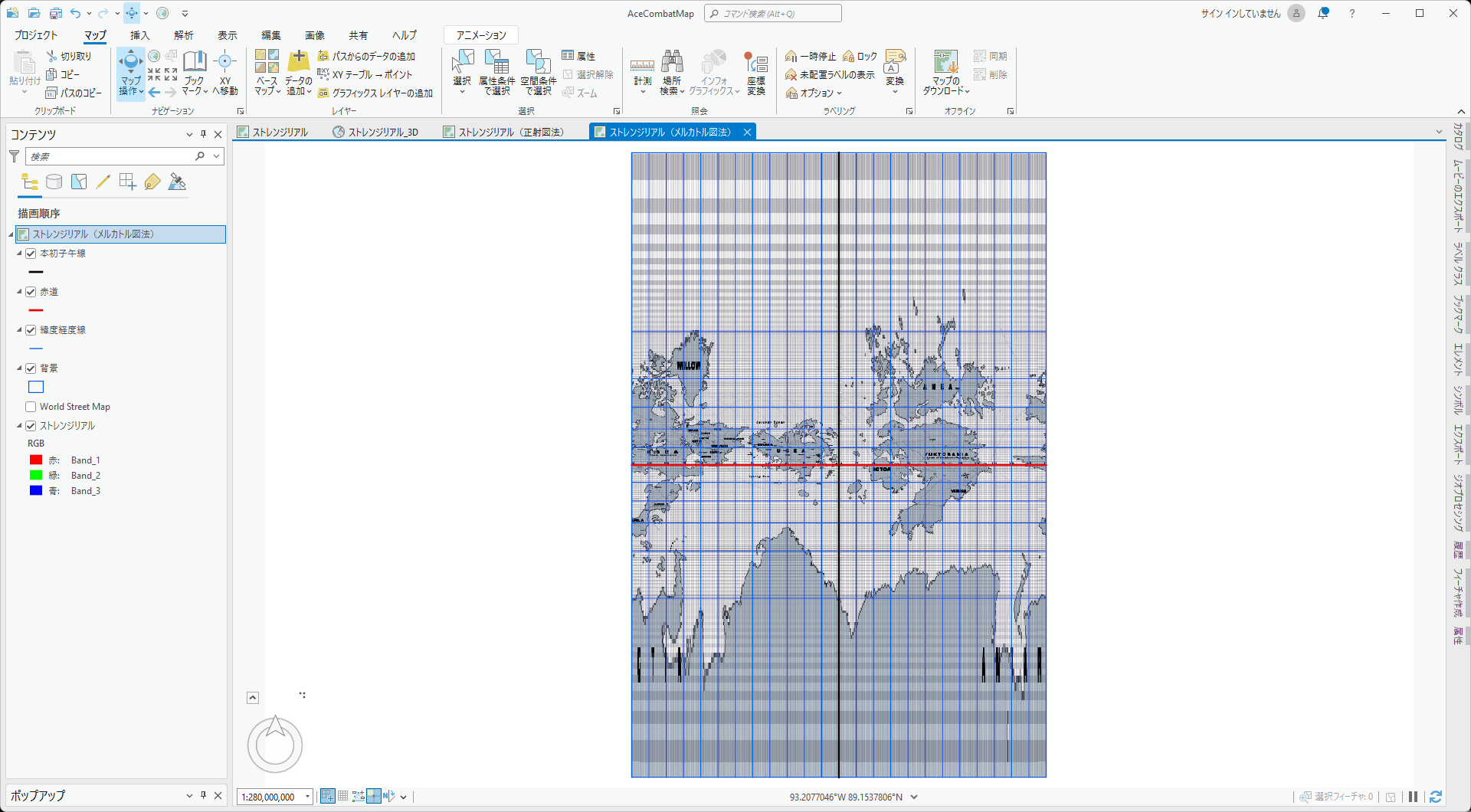This screenshot has height=812, width=1471.
Task: Collapse the 本初子午線 layer legend
Action: (19, 254)
